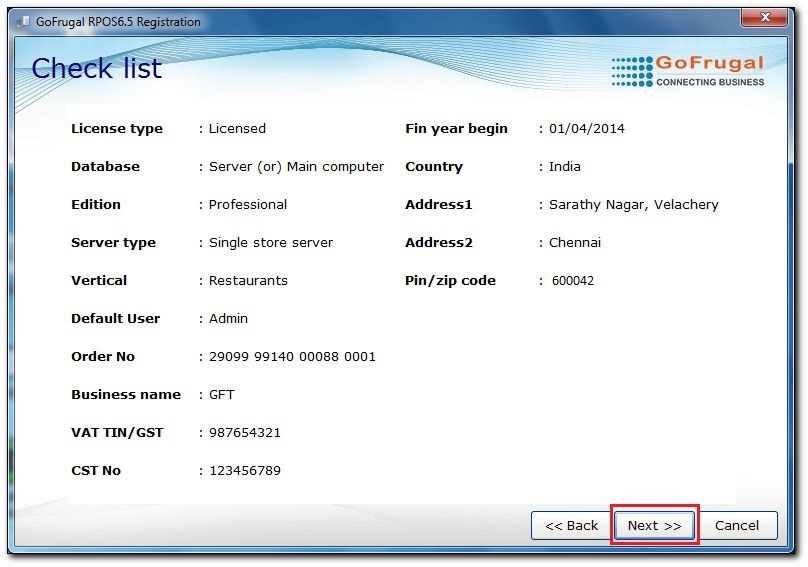This screenshot has height=567, width=808.
Task: Click the 'Address1' label
Action: (x=439, y=205)
